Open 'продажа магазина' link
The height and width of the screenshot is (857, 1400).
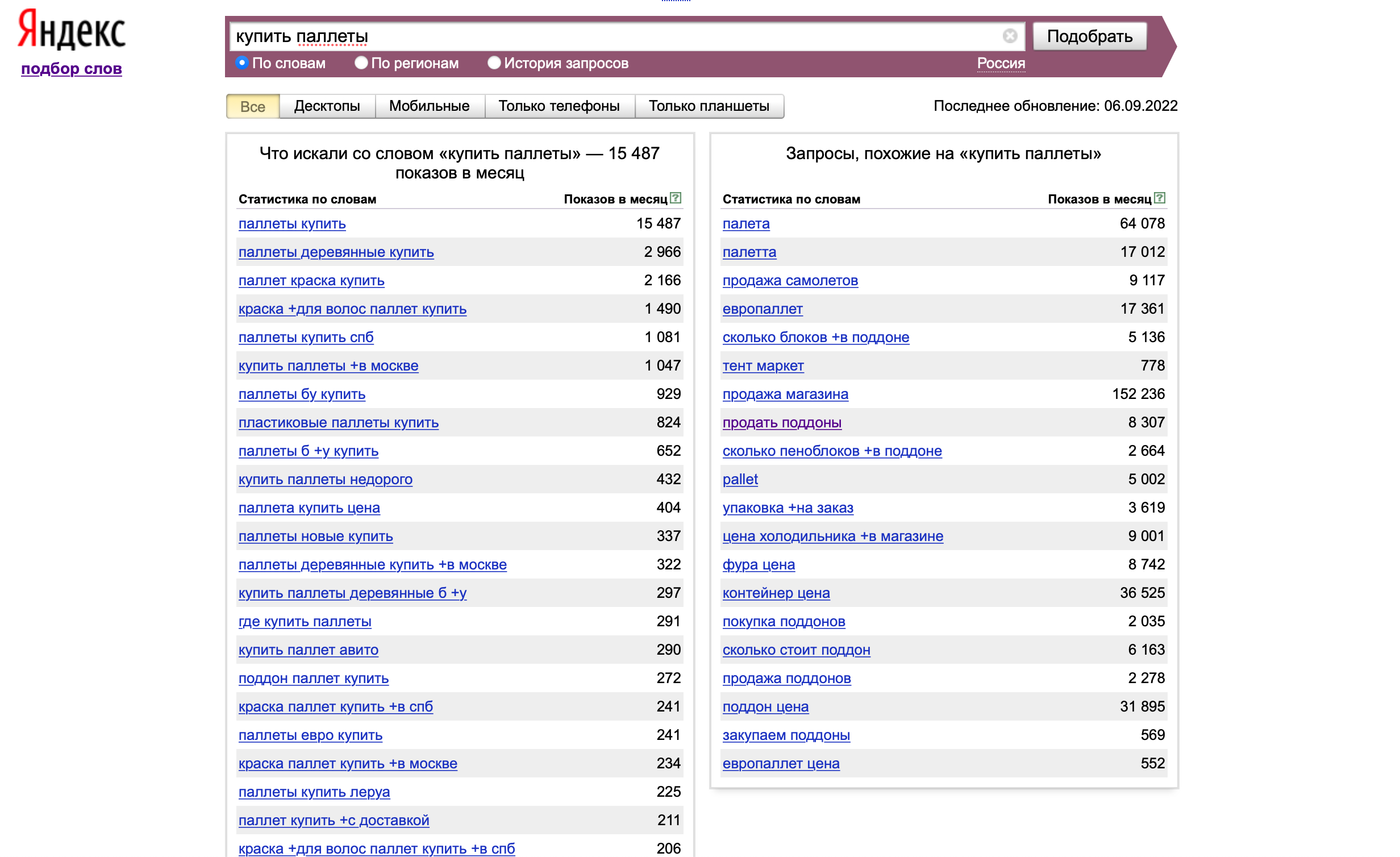coord(785,394)
